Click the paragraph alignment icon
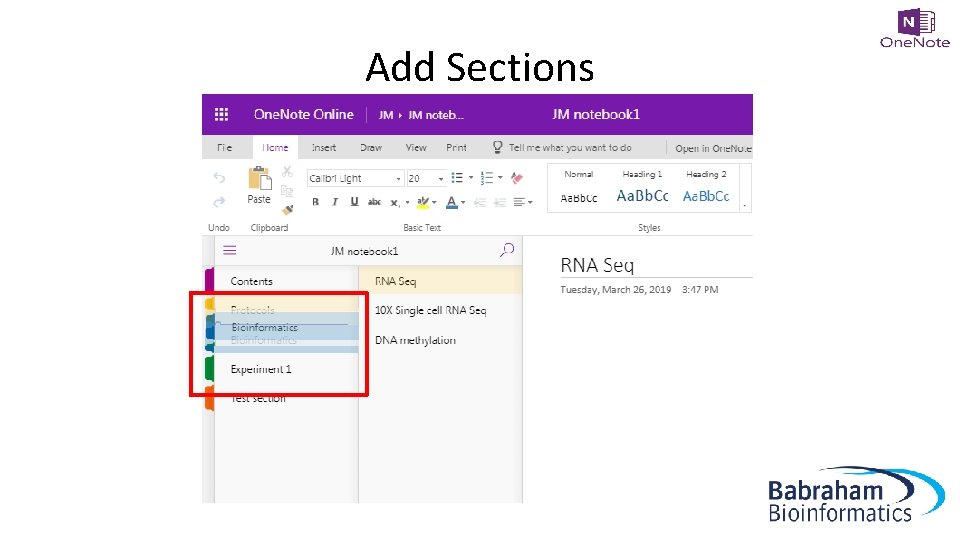Image resolution: width=960 pixels, height=540 pixels. click(x=519, y=202)
